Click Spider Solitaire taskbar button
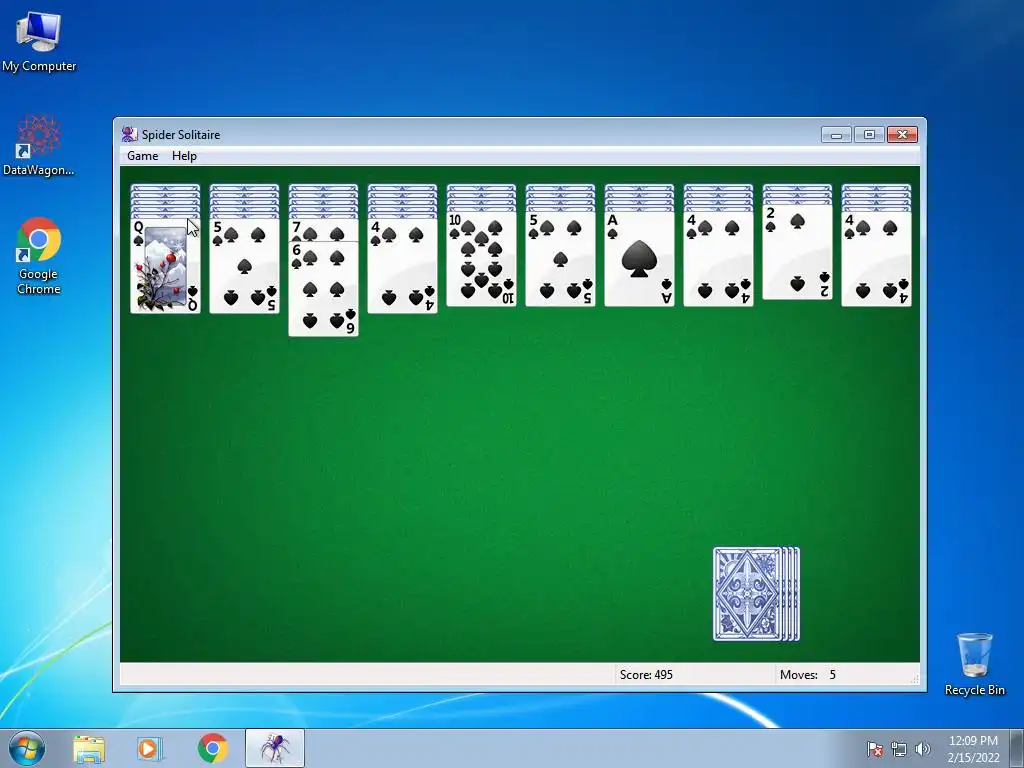 click(x=275, y=748)
